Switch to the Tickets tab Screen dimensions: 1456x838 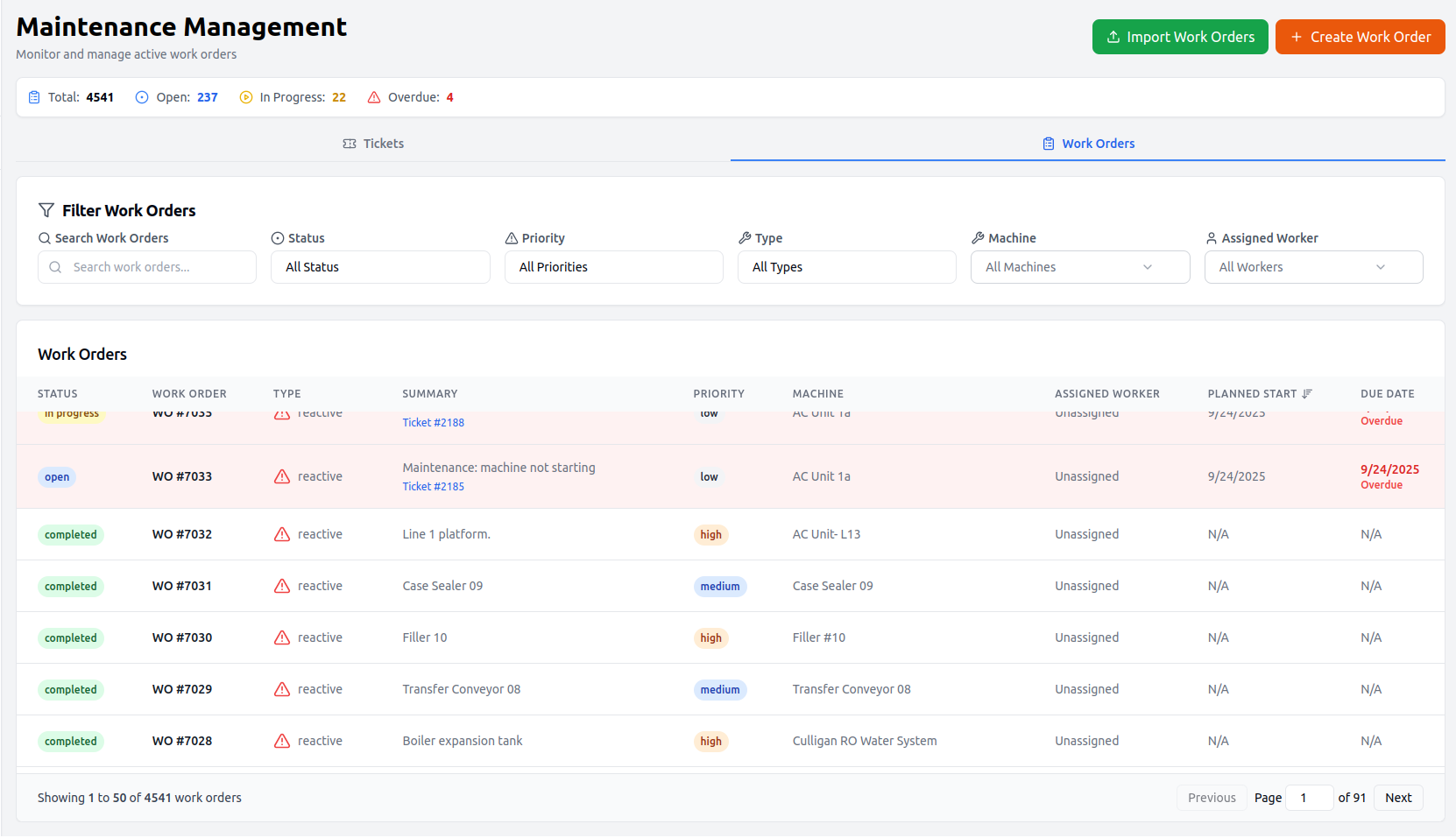(x=373, y=143)
